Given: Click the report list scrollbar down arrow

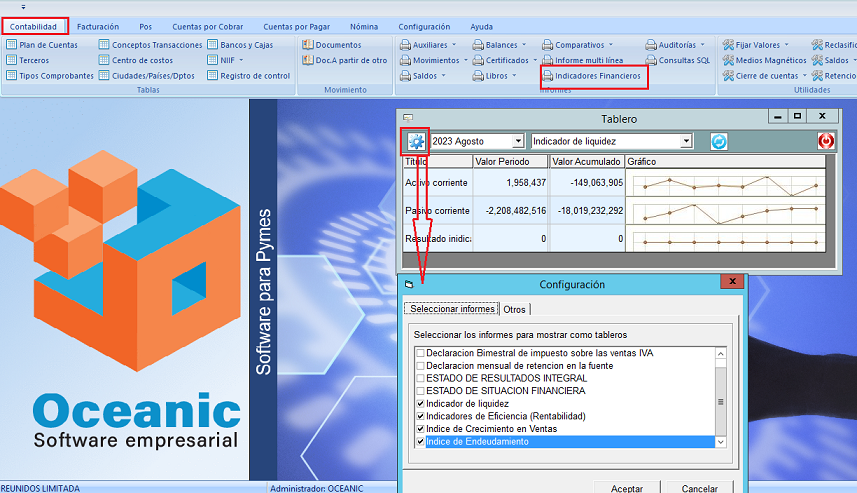Looking at the screenshot, I should pos(720,441).
